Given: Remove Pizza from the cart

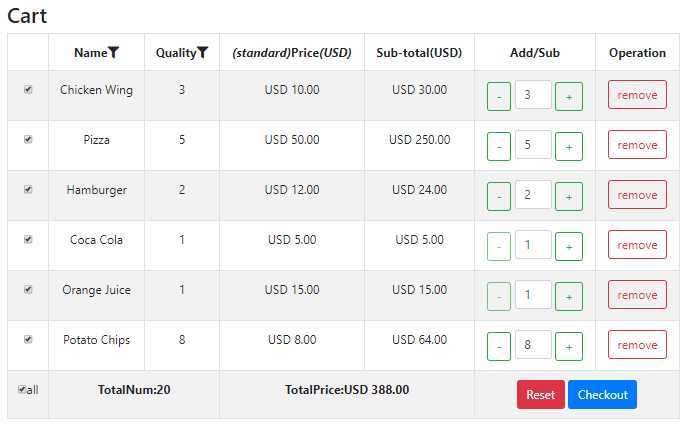Looking at the screenshot, I should tap(637, 145).
